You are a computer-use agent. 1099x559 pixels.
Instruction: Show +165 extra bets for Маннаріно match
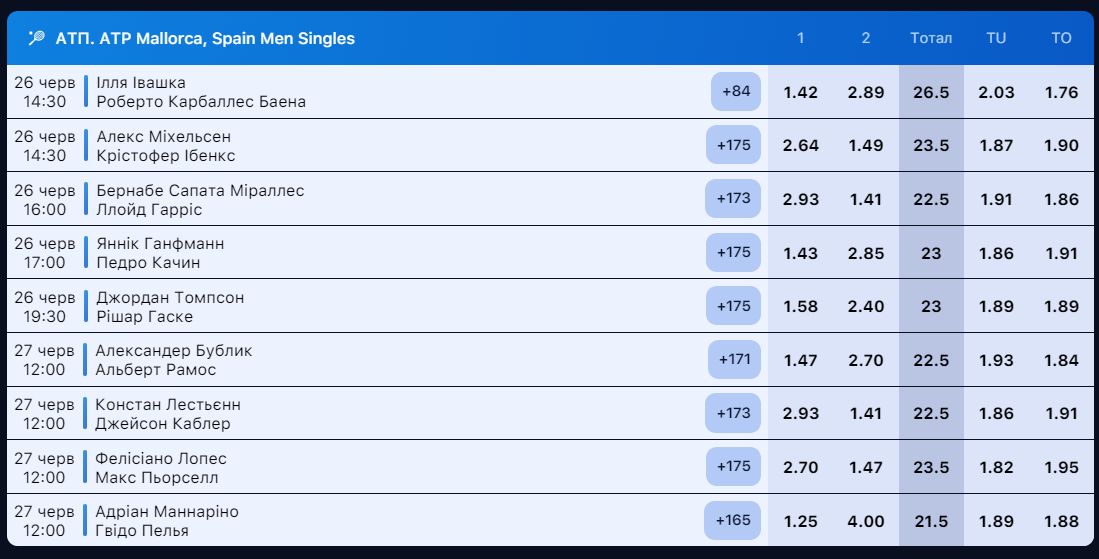click(x=733, y=521)
